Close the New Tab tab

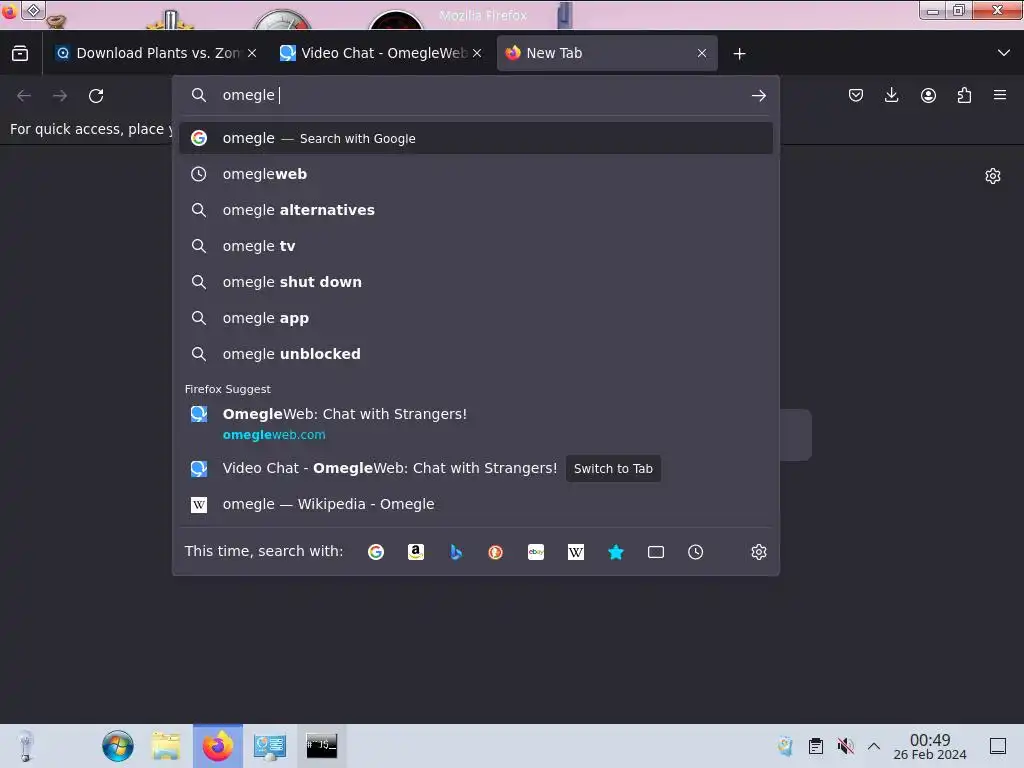(x=702, y=53)
